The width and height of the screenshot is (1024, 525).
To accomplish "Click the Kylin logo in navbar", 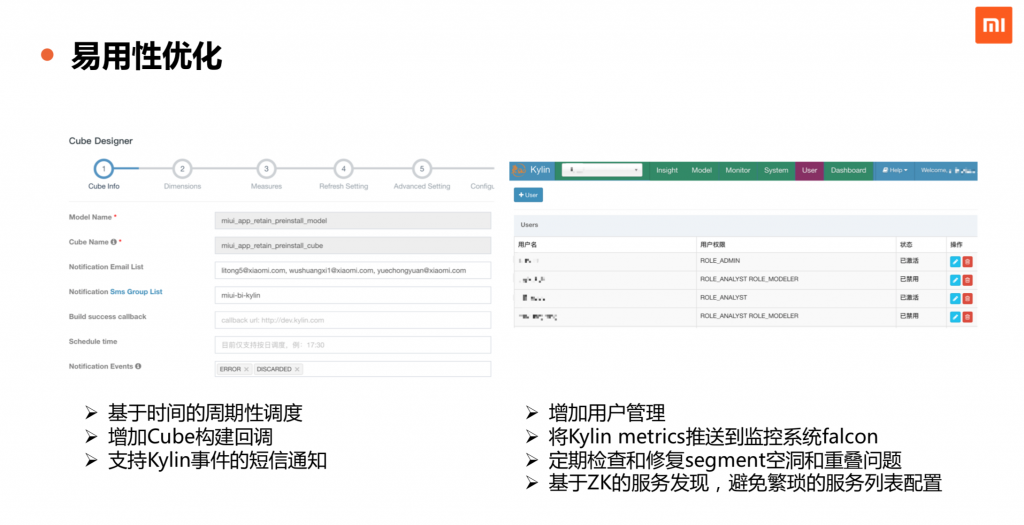I will [x=532, y=171].
